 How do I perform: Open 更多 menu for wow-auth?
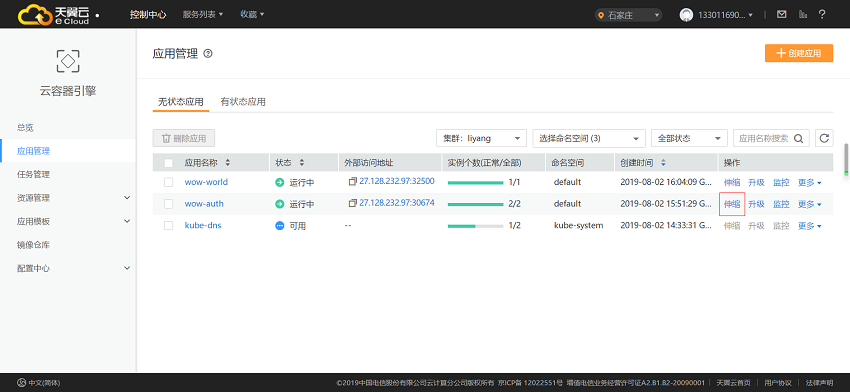point(809,204)
